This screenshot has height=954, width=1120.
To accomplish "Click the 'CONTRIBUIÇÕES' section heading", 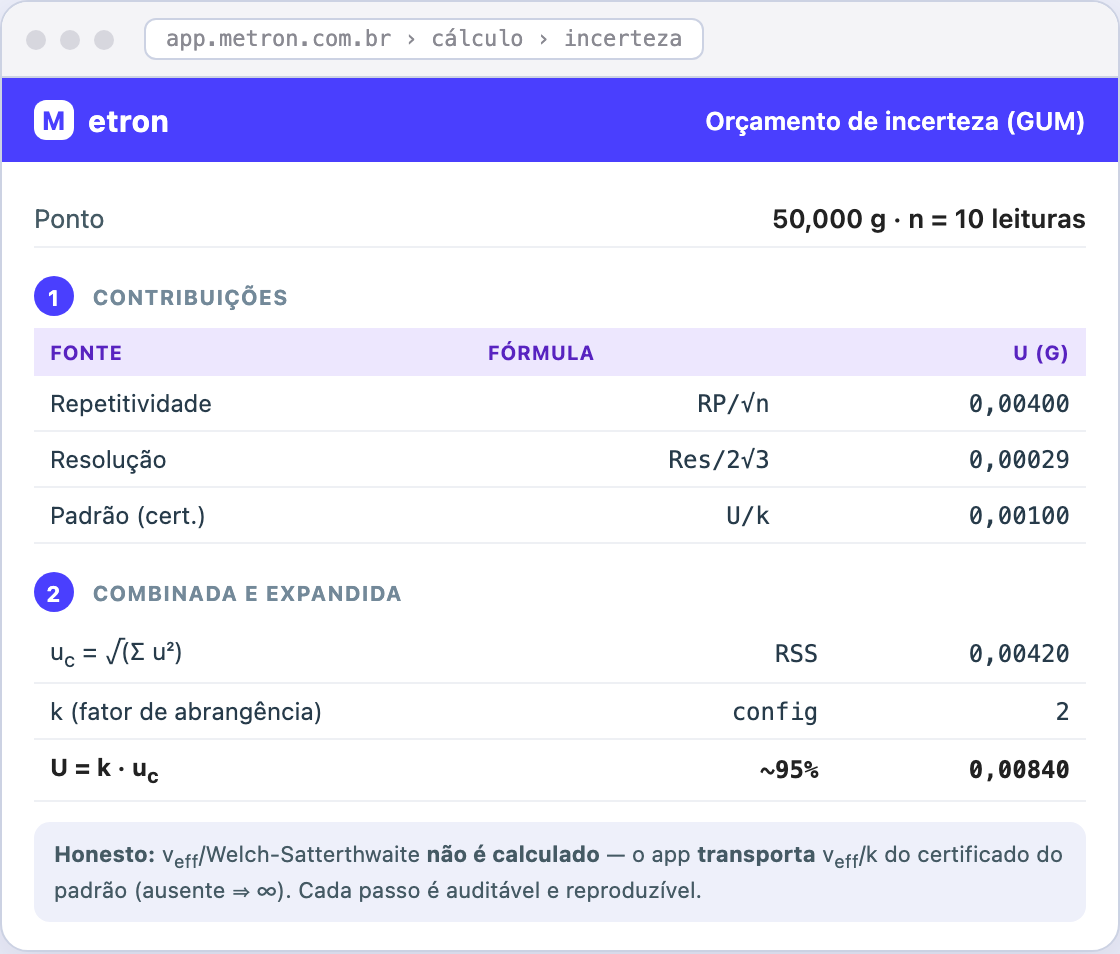I will 191,298.
